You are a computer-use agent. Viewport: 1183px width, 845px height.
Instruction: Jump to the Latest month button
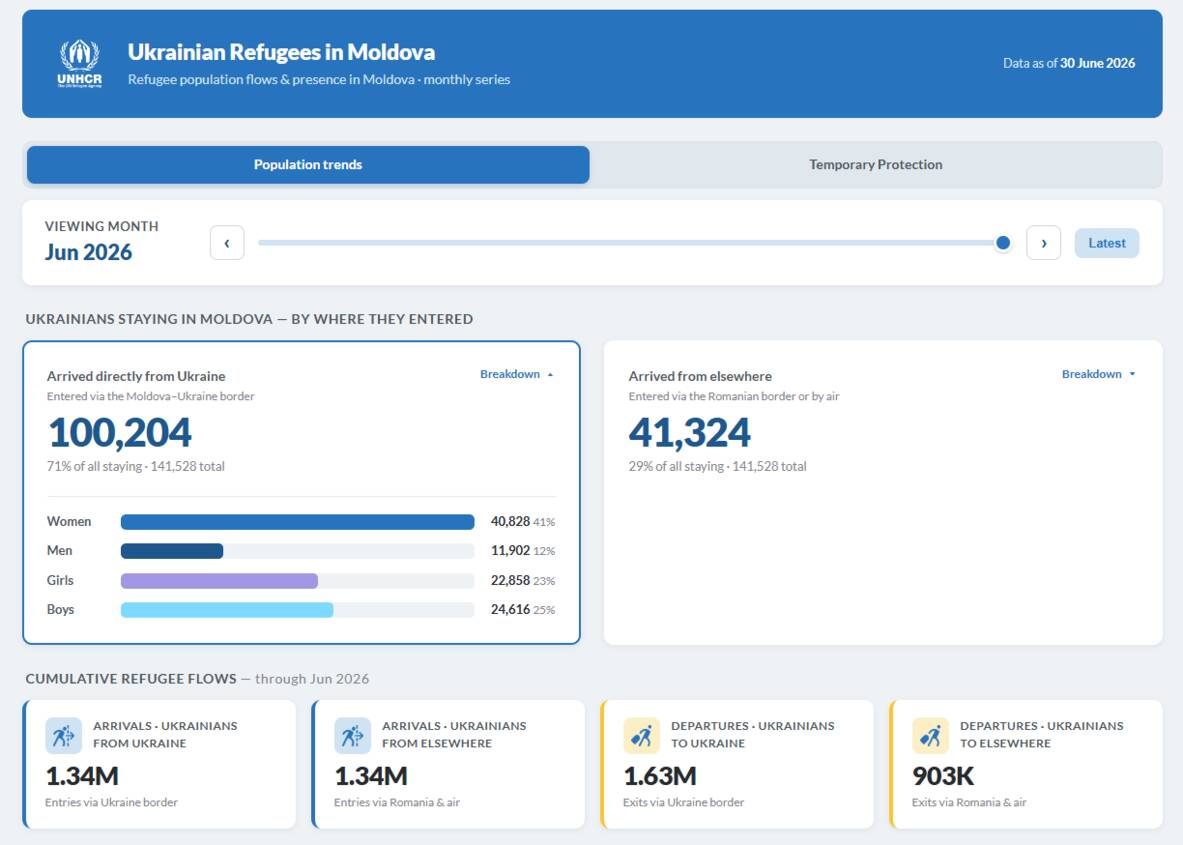click(x=1107, y=243)
